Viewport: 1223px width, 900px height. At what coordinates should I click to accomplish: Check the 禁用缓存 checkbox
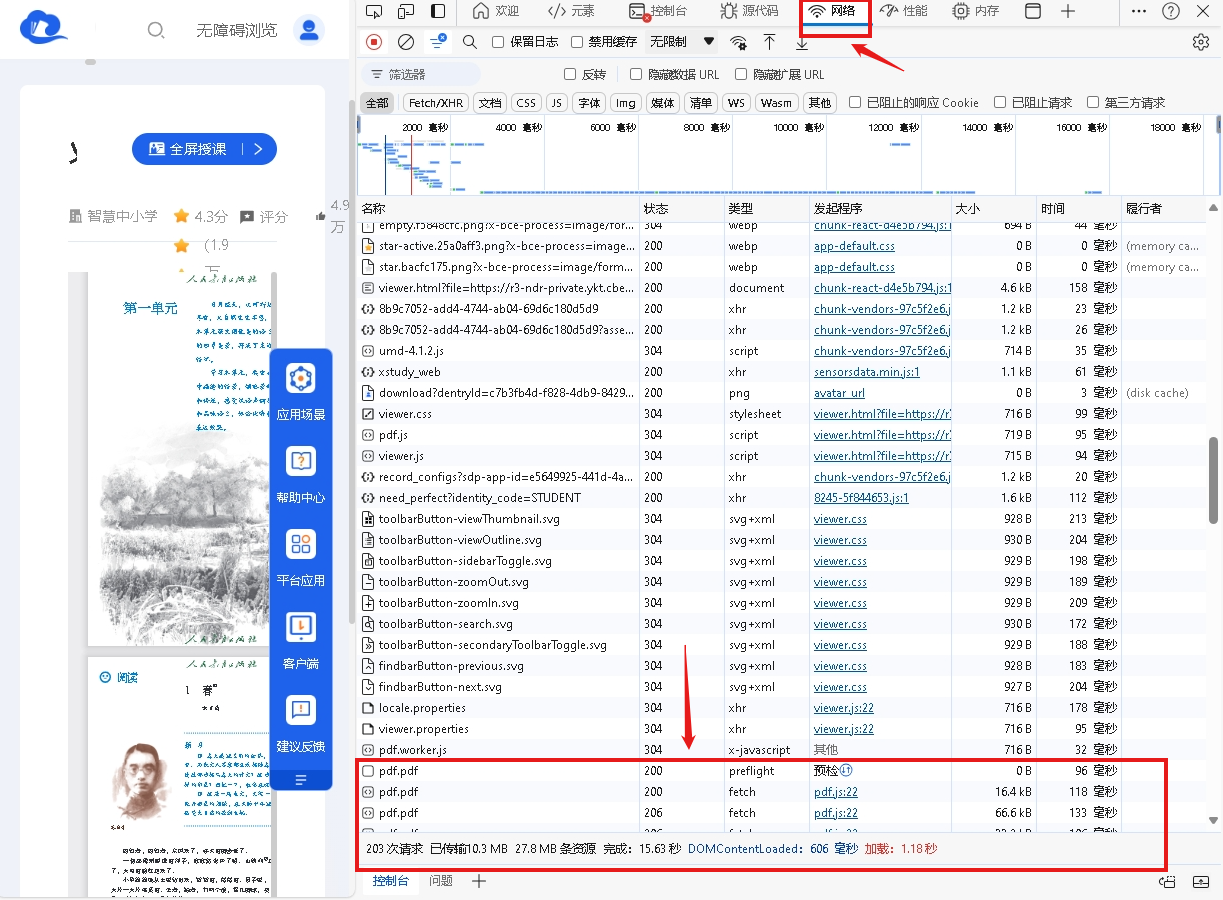click(577, 42)
